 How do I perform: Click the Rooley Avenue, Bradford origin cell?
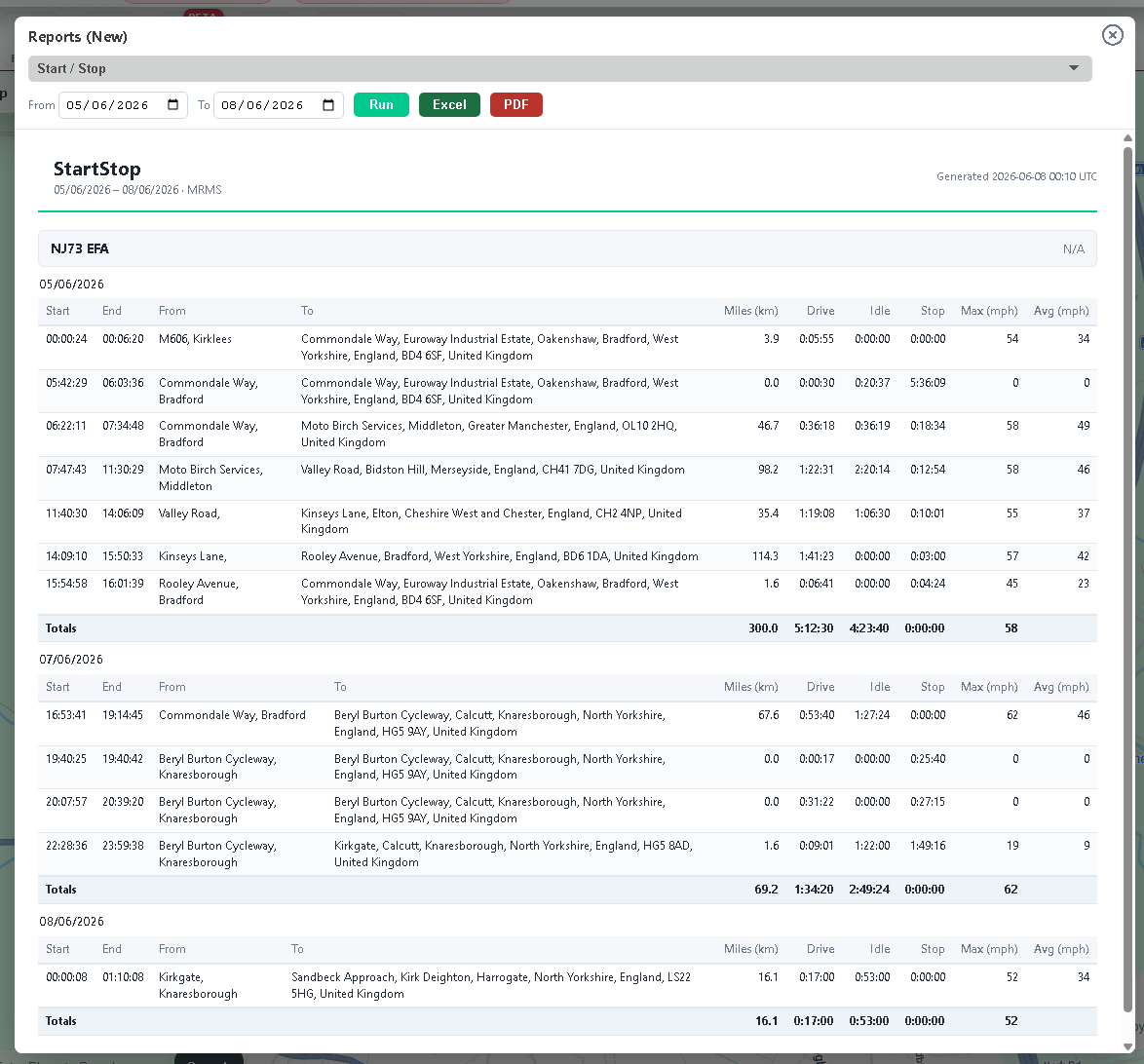[199, 591]
